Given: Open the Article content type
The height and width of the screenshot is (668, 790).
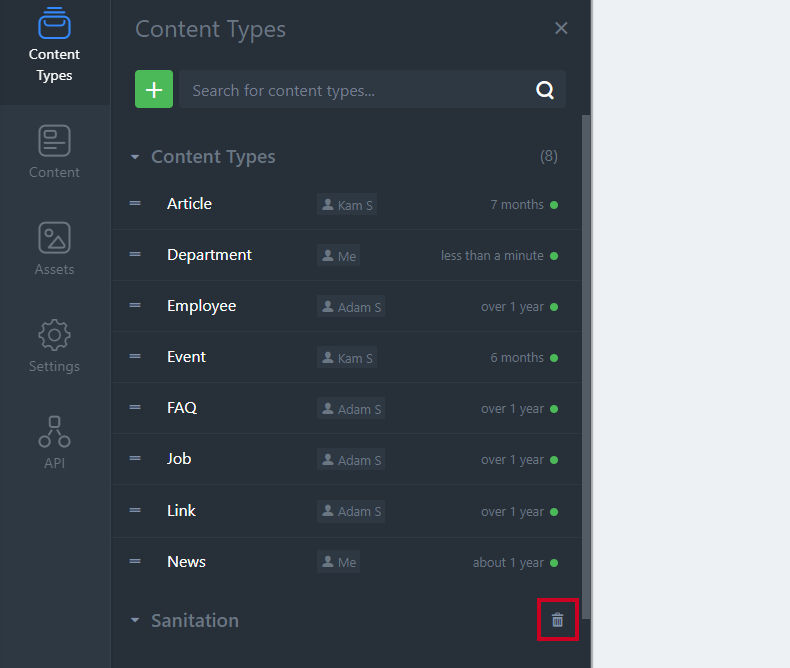Looking at the screenshot, I should (189, 204).
